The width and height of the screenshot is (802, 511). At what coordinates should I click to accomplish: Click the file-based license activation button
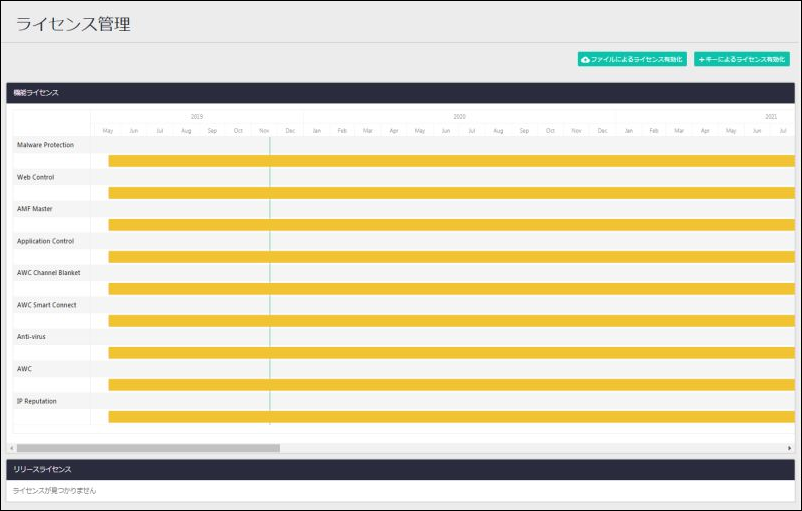point(632,59)
